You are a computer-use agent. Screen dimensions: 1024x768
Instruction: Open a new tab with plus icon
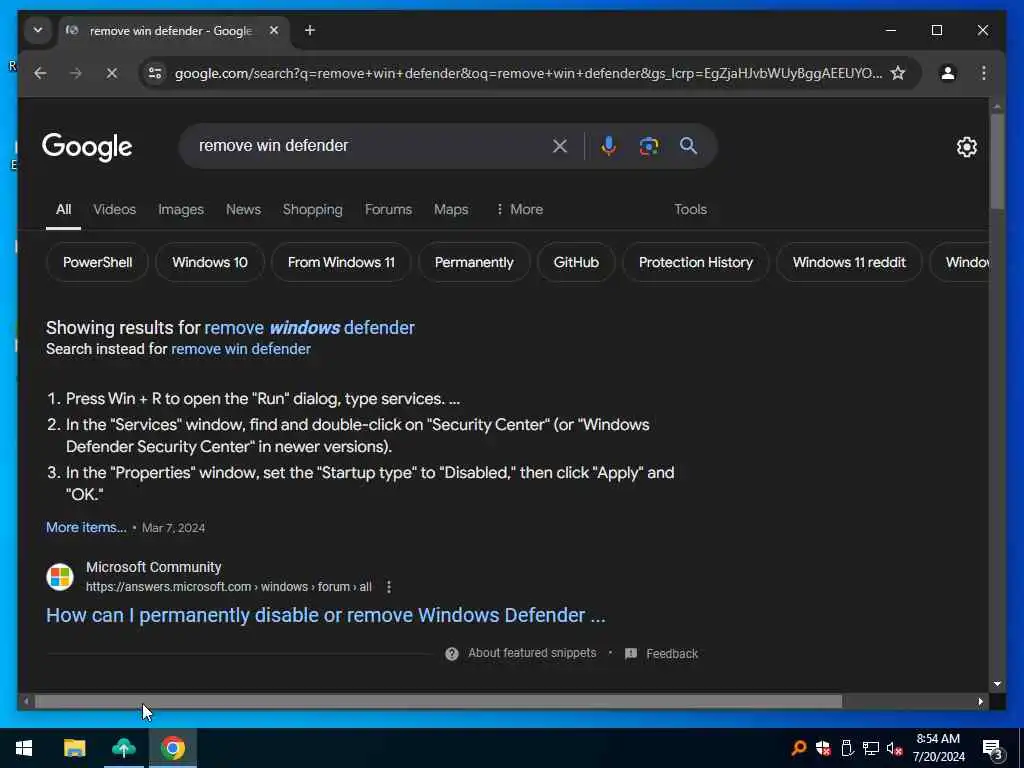click(x=310, y=31)
